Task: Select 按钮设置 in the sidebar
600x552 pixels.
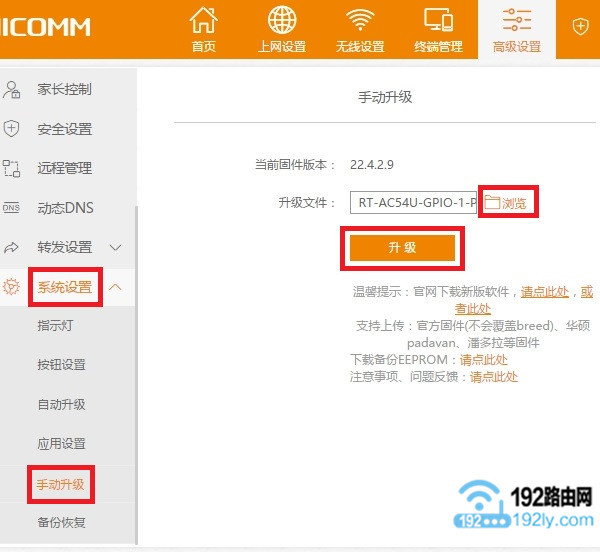Action: click(61, 365)
